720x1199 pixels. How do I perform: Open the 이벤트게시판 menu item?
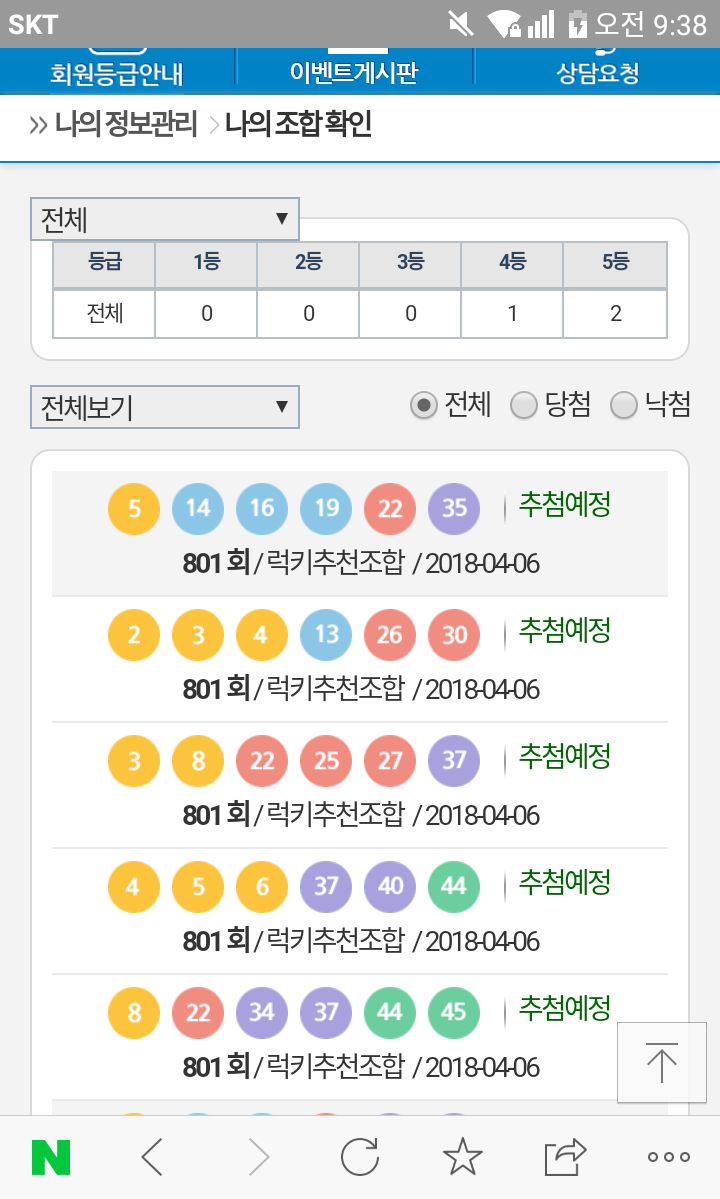click(x=354, y=72)
